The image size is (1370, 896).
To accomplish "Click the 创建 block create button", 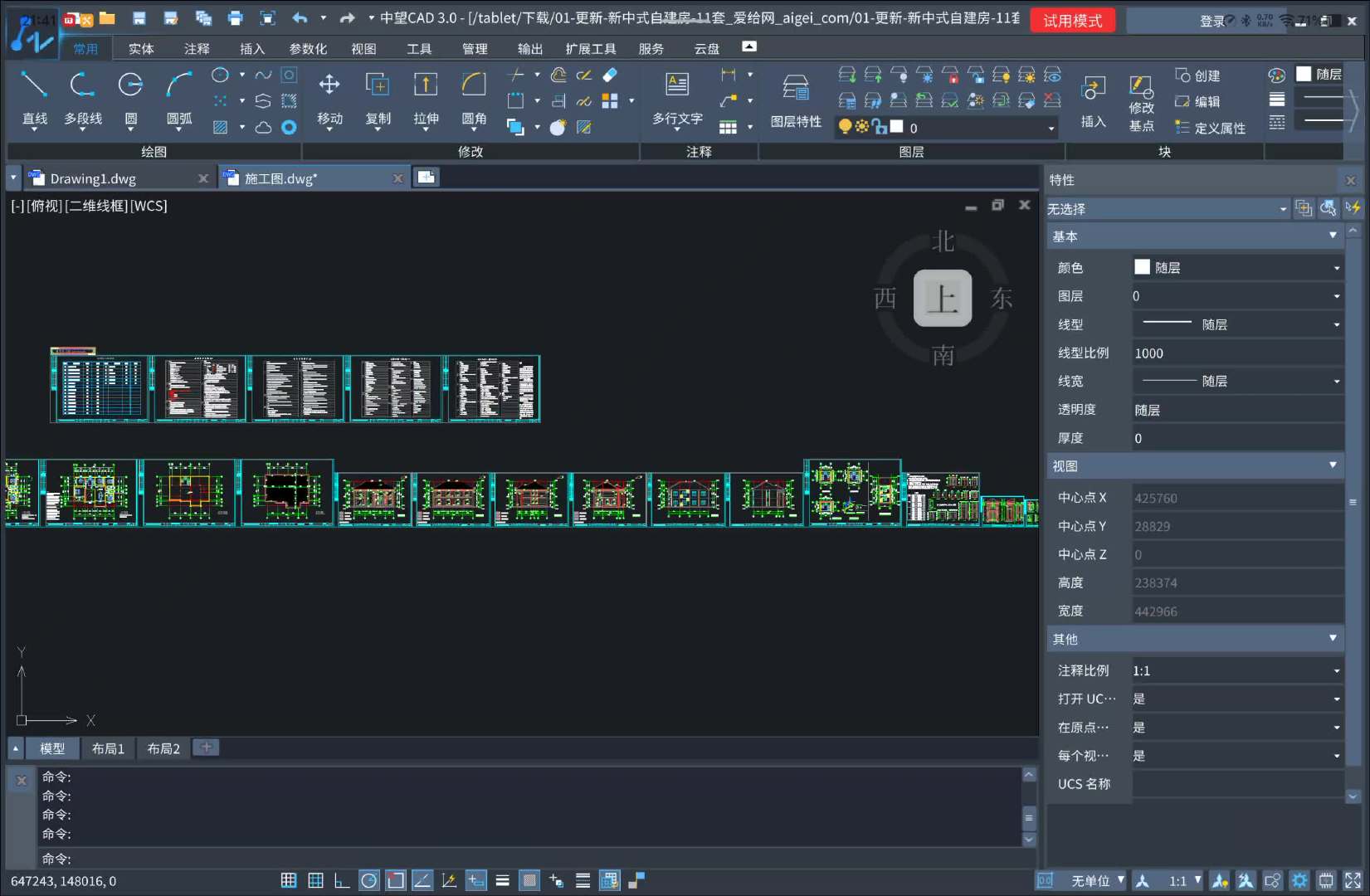I will 1197,75.
